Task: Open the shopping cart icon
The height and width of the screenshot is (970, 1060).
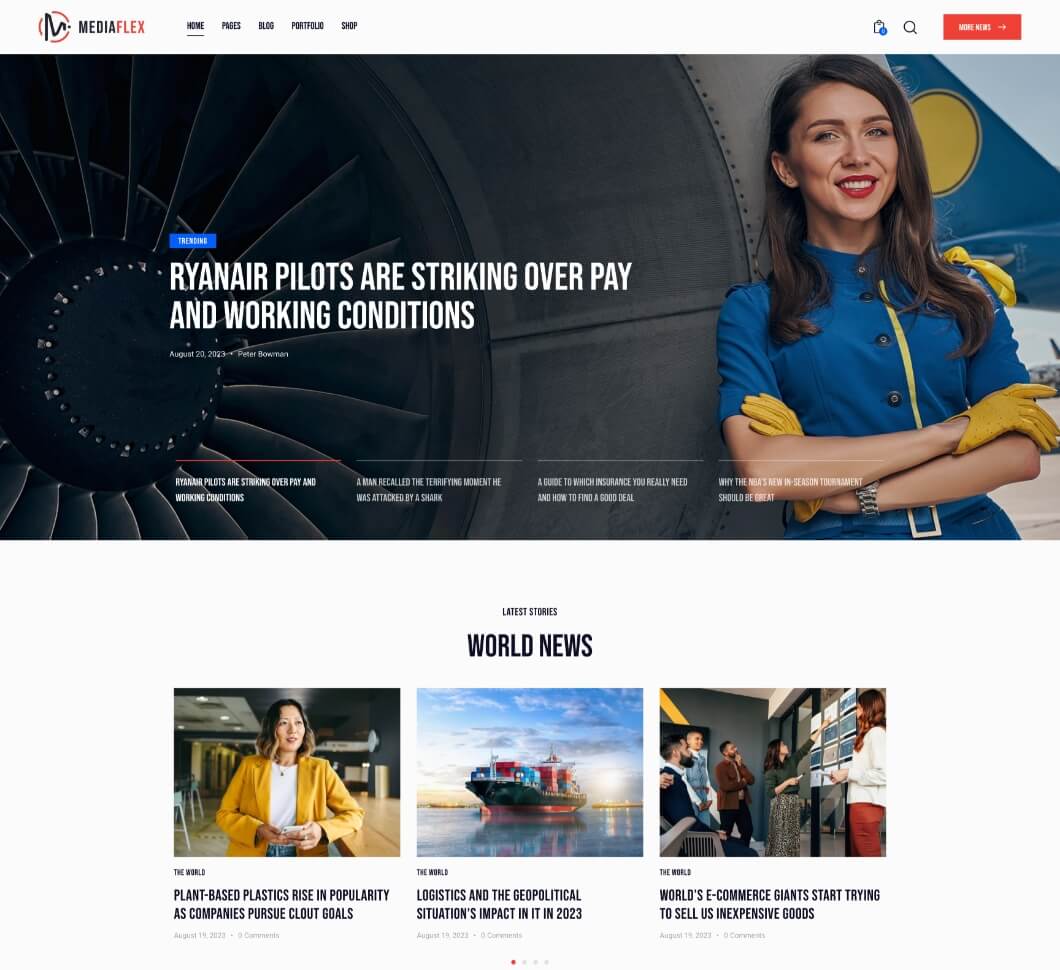Action: [x=879, y=27]
